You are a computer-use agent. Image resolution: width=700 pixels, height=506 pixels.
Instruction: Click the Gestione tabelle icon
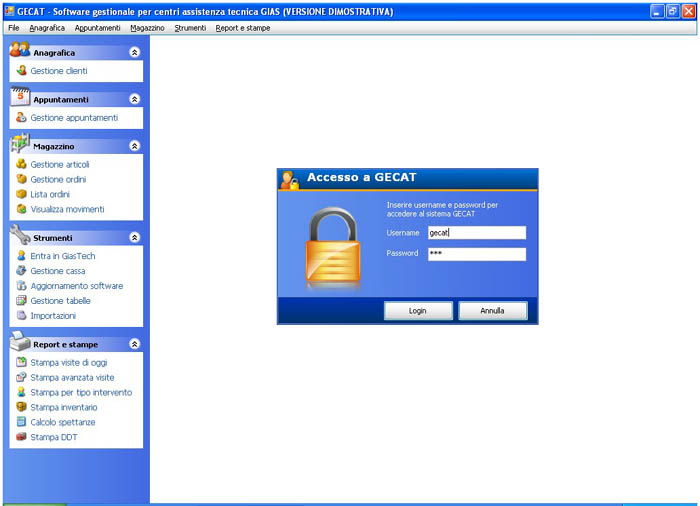(x=21, y=301)
